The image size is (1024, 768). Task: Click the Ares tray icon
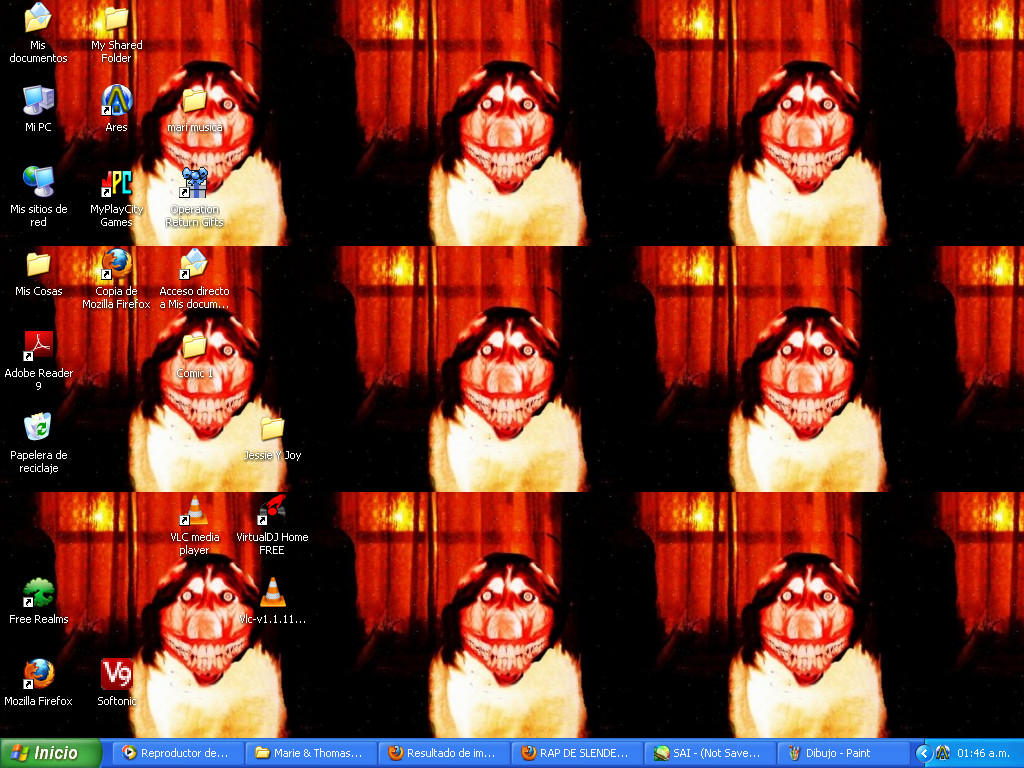point(942,754)
